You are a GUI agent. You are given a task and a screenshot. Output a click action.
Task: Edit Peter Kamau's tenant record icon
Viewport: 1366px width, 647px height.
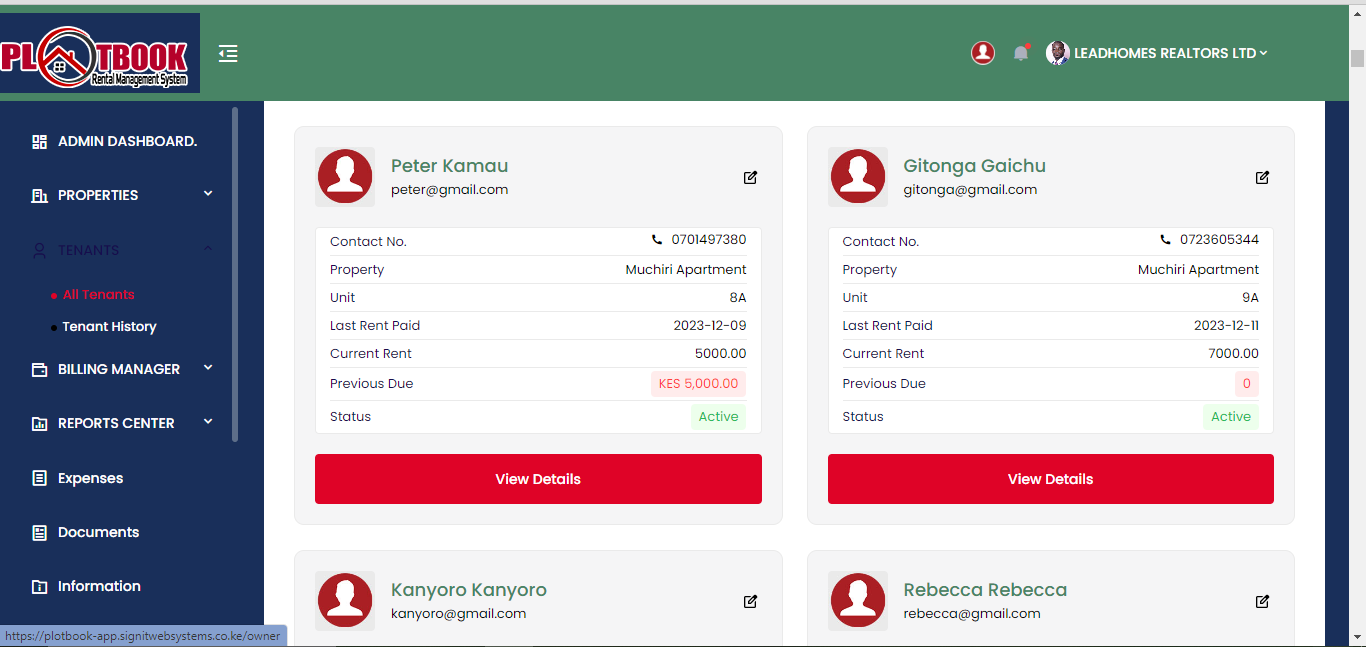750,177
